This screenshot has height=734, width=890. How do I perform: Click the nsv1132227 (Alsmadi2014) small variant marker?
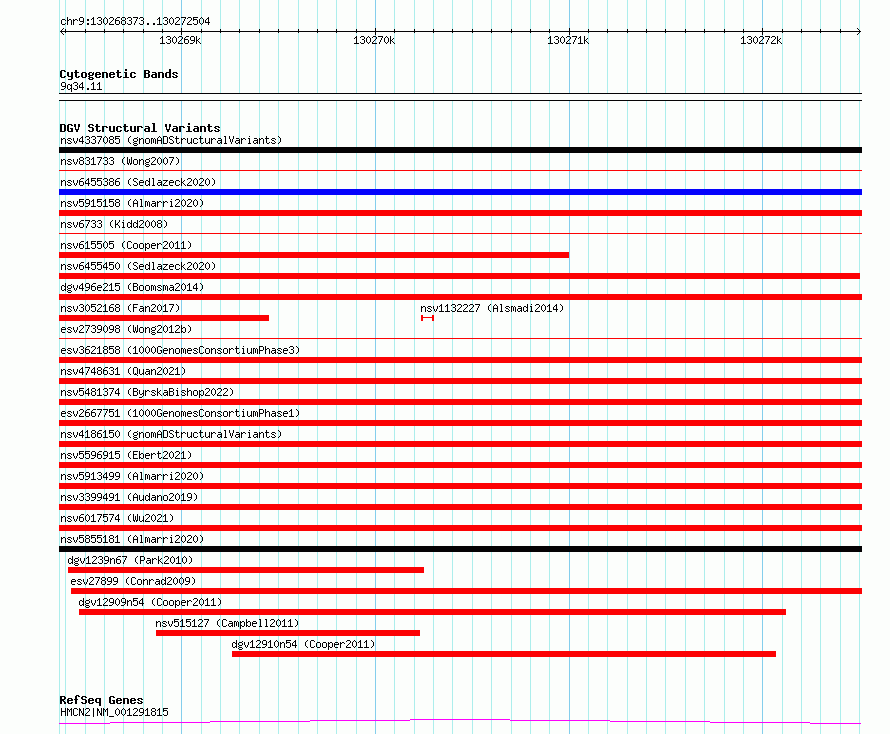pos(427,318)
